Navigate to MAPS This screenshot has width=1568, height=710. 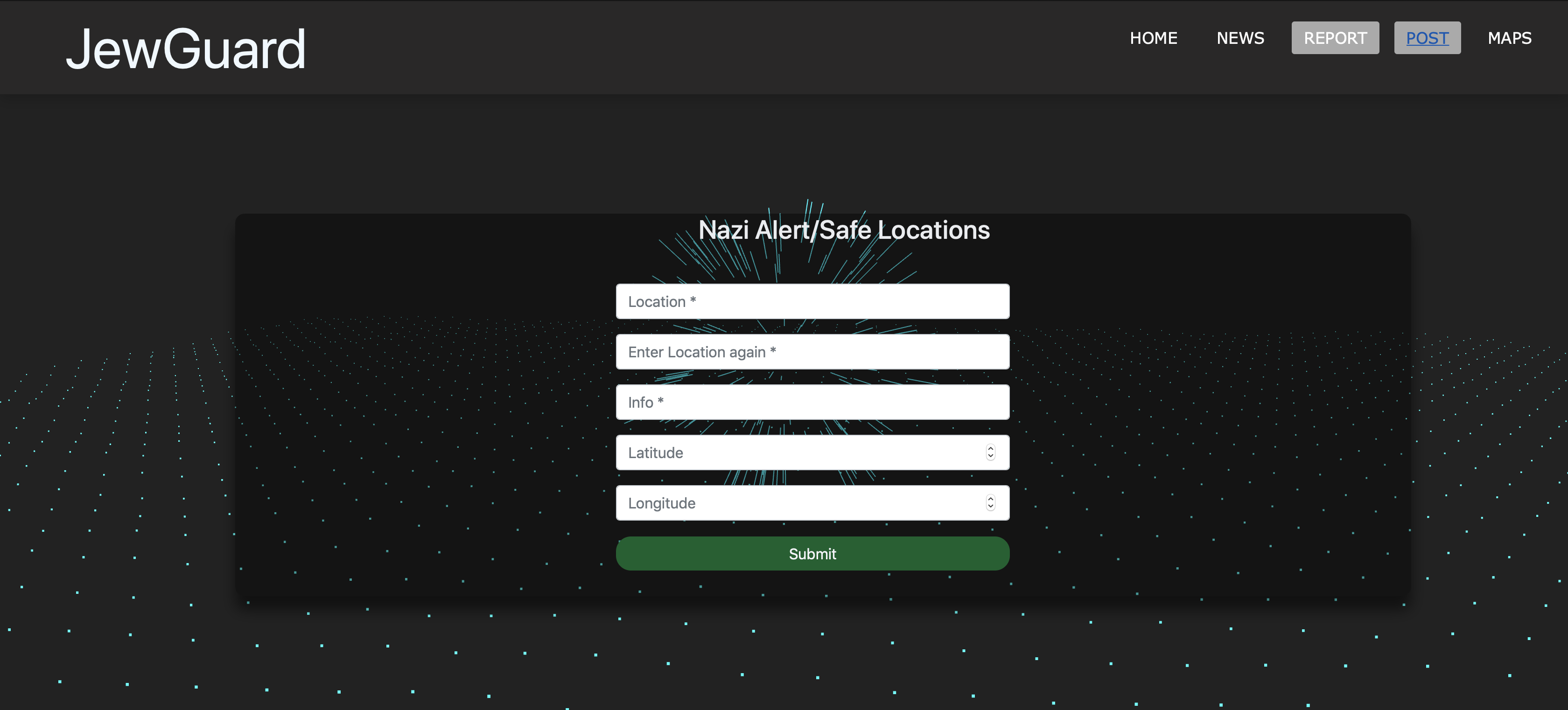(1509, 38)
